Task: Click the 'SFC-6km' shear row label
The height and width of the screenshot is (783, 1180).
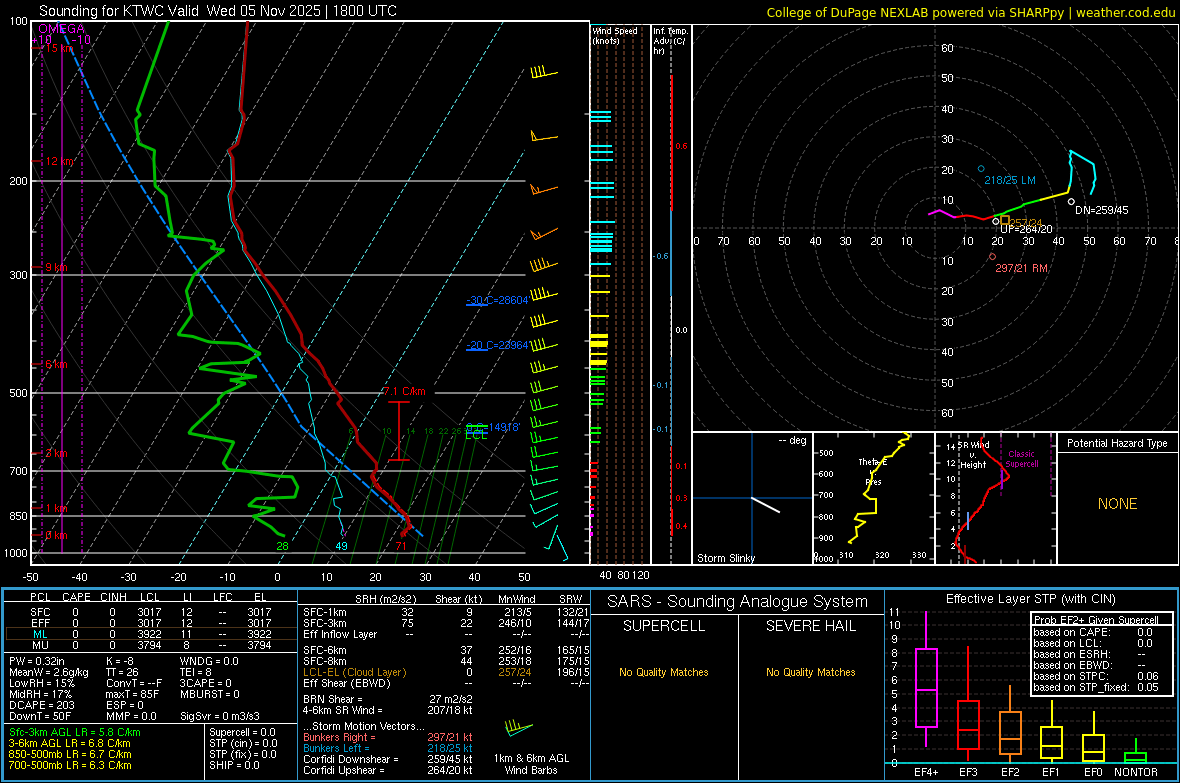Action: 325,650
